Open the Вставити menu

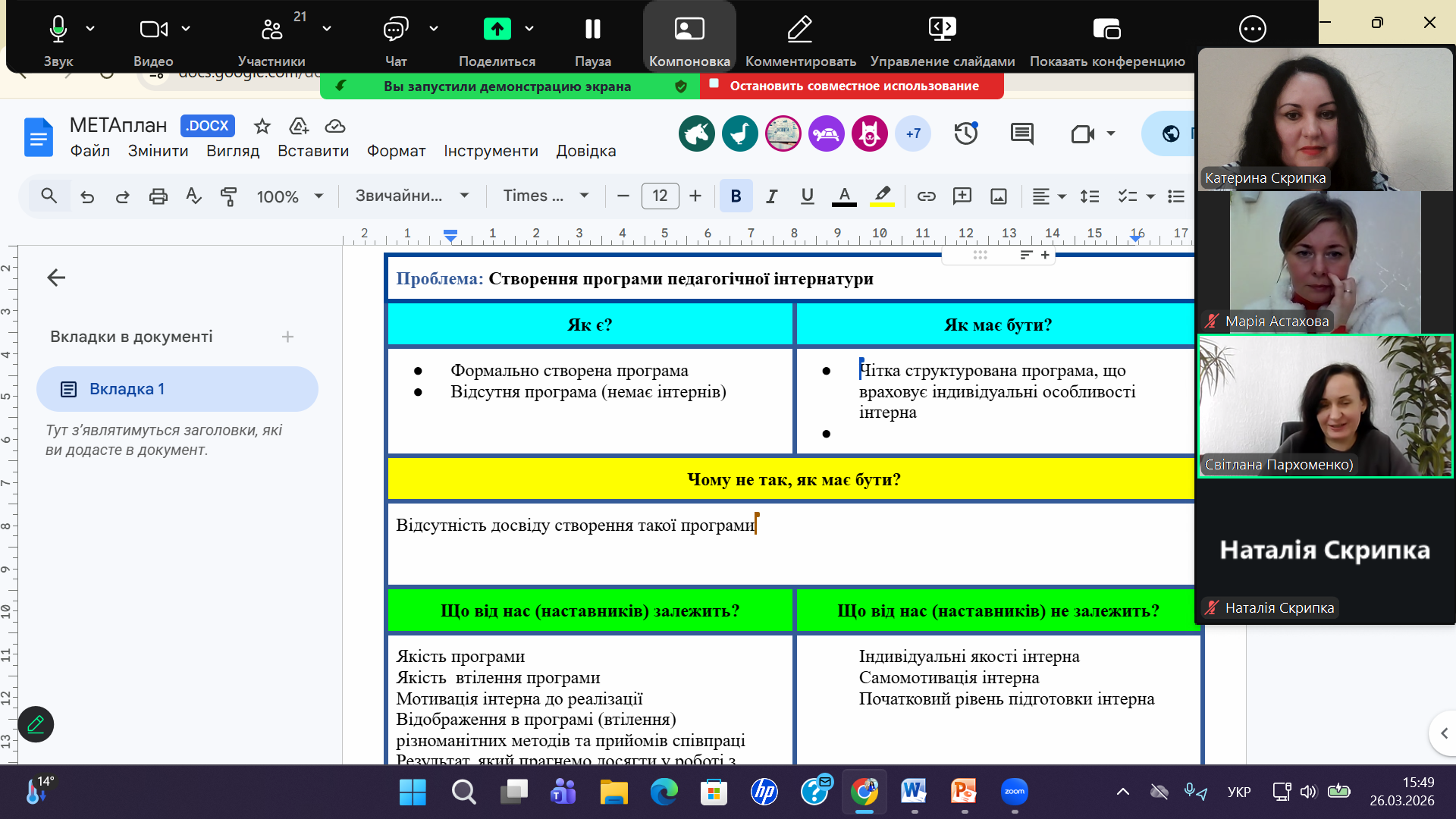pos(312,151)
